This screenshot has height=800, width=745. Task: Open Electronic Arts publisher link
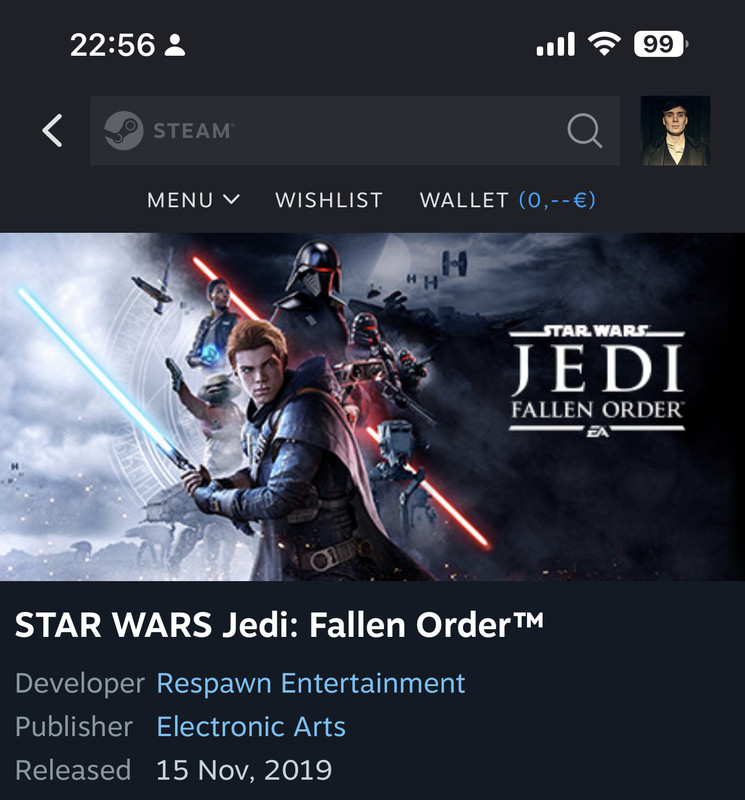coord(251,727)
